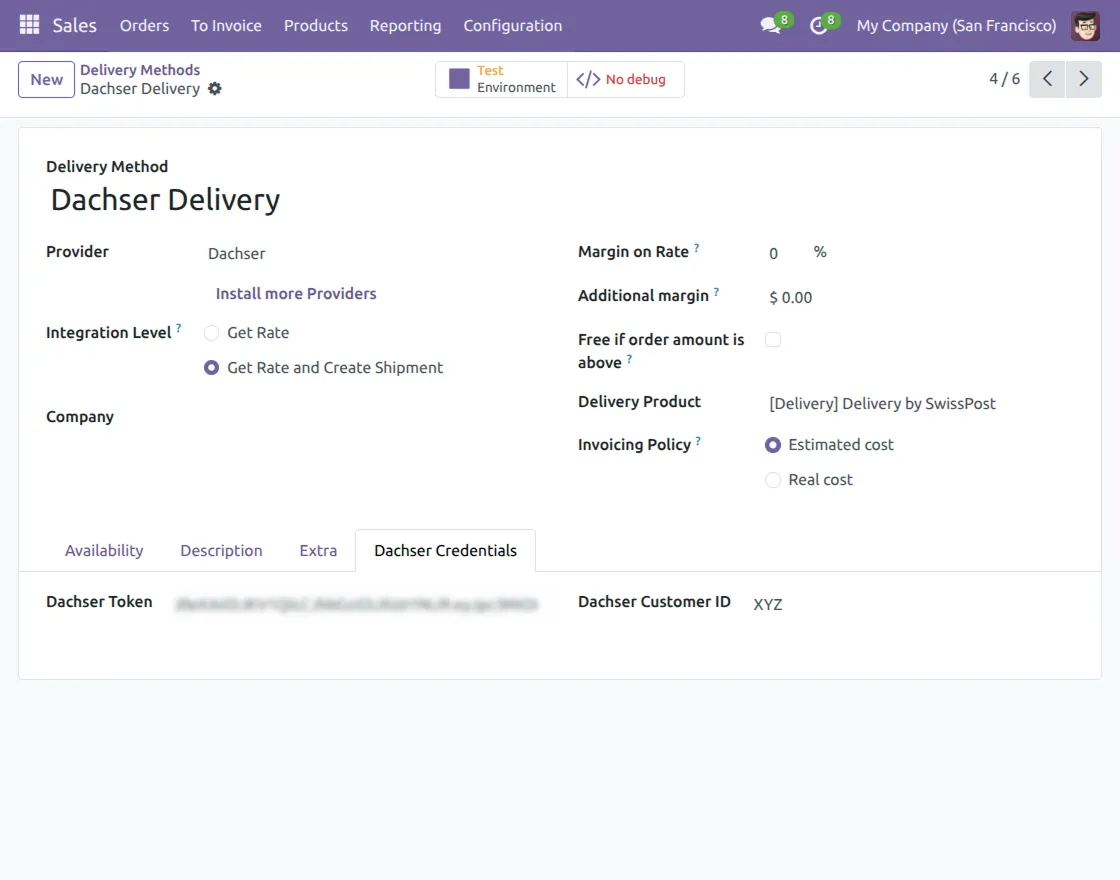Open the apps grid menu icon
Image resolution: width=1120 pixels, height=880 pixels.
tap(29, 25)
